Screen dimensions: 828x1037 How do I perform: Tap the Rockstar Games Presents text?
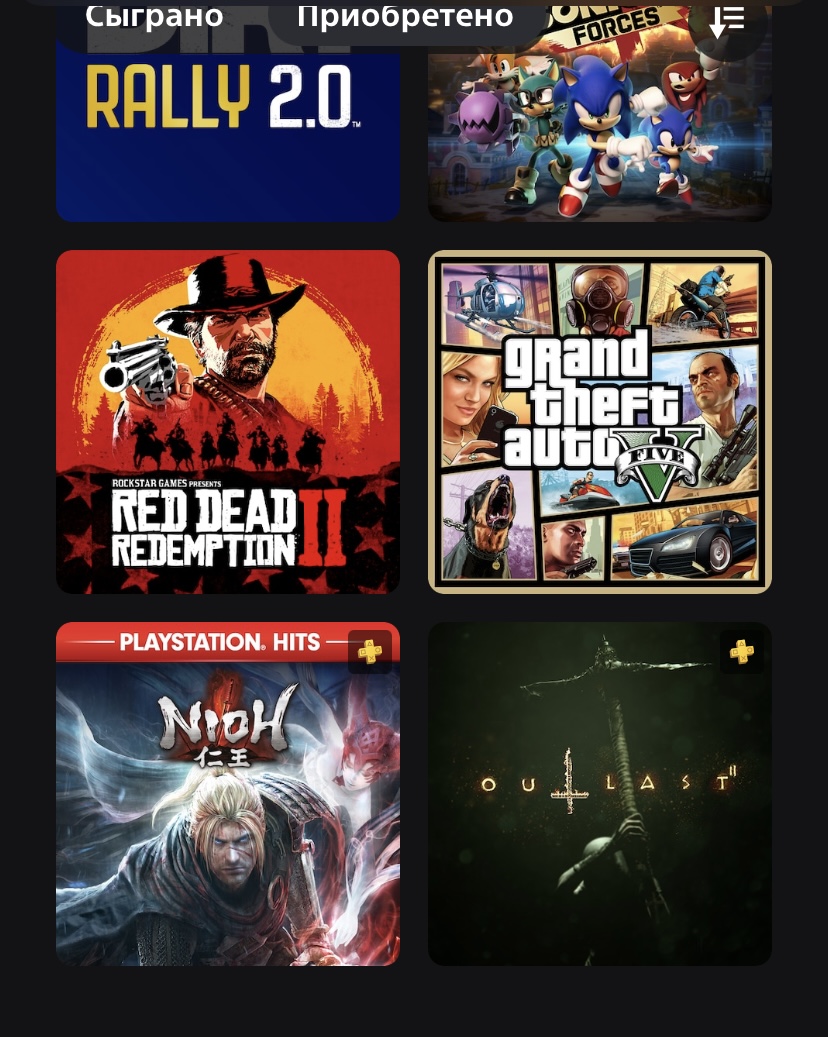[167, 483]
